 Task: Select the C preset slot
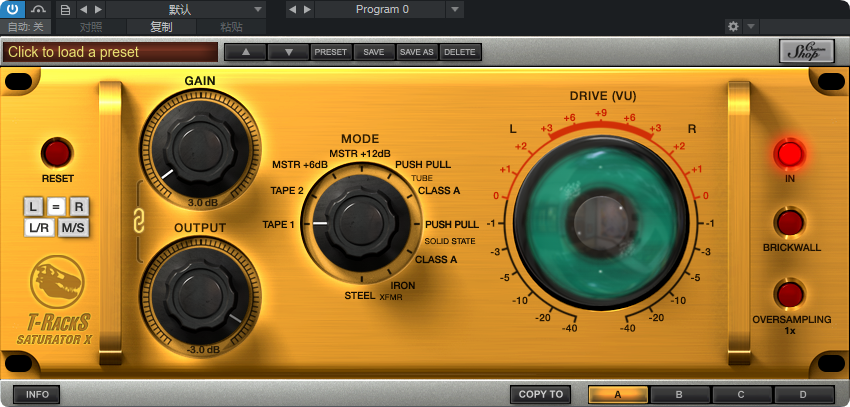point(742,395)
